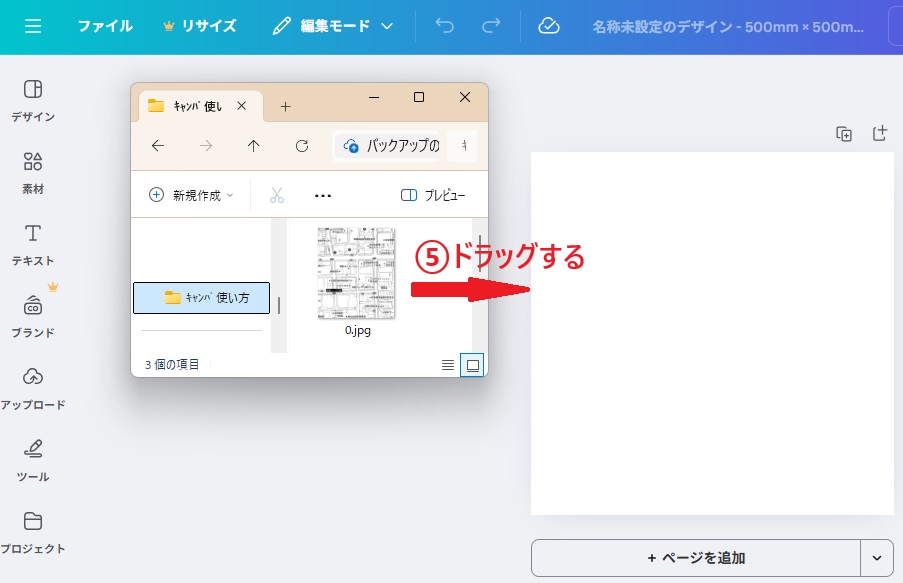The width and height of the screenshot is (903, 583).
Task: Open the プロジェクト projects panel
Action: click(x=33, y=532)
